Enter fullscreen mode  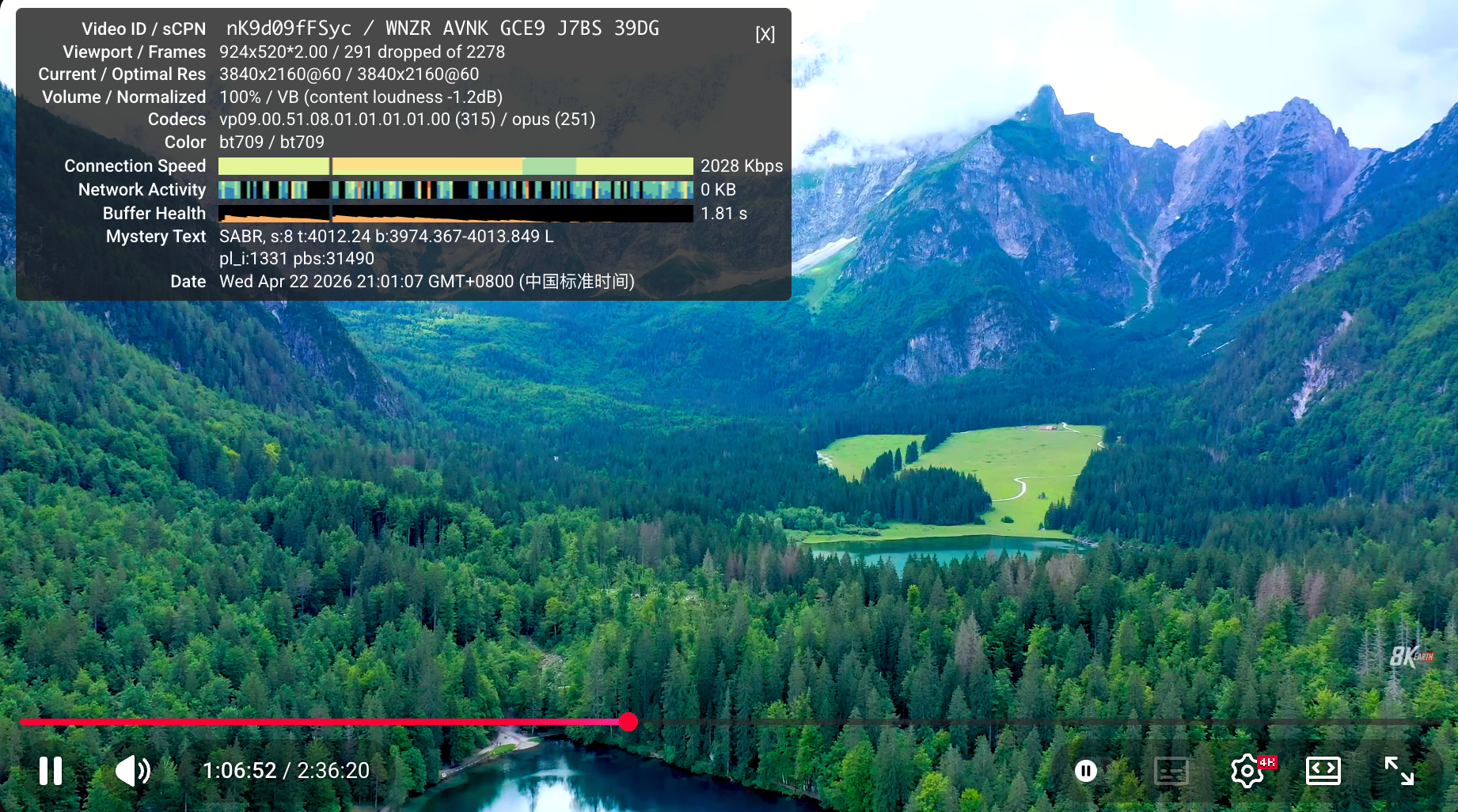point(1399,770)
